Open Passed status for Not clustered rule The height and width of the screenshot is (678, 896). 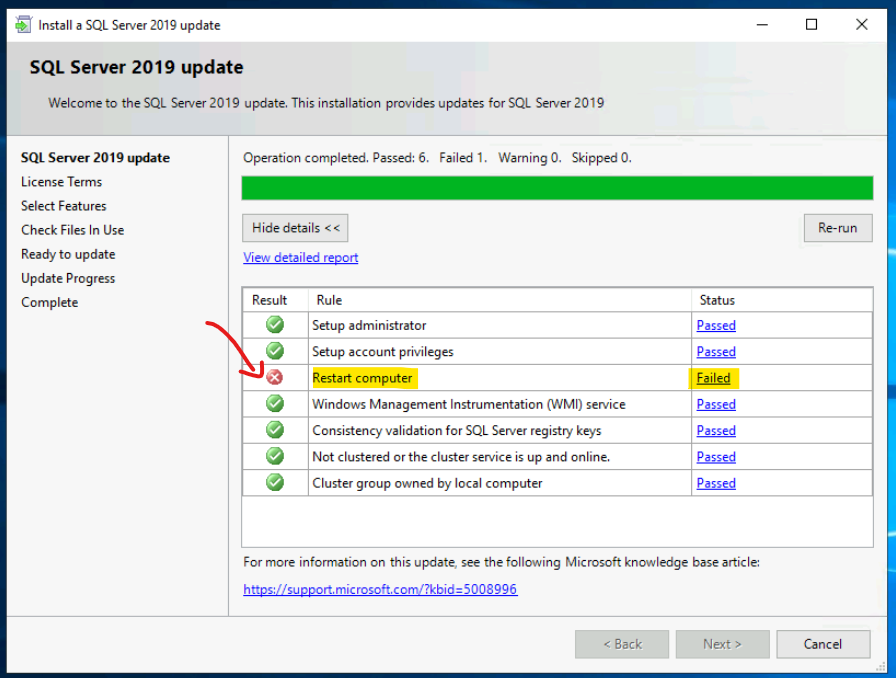pyautogui.click(x=716, y=457)
